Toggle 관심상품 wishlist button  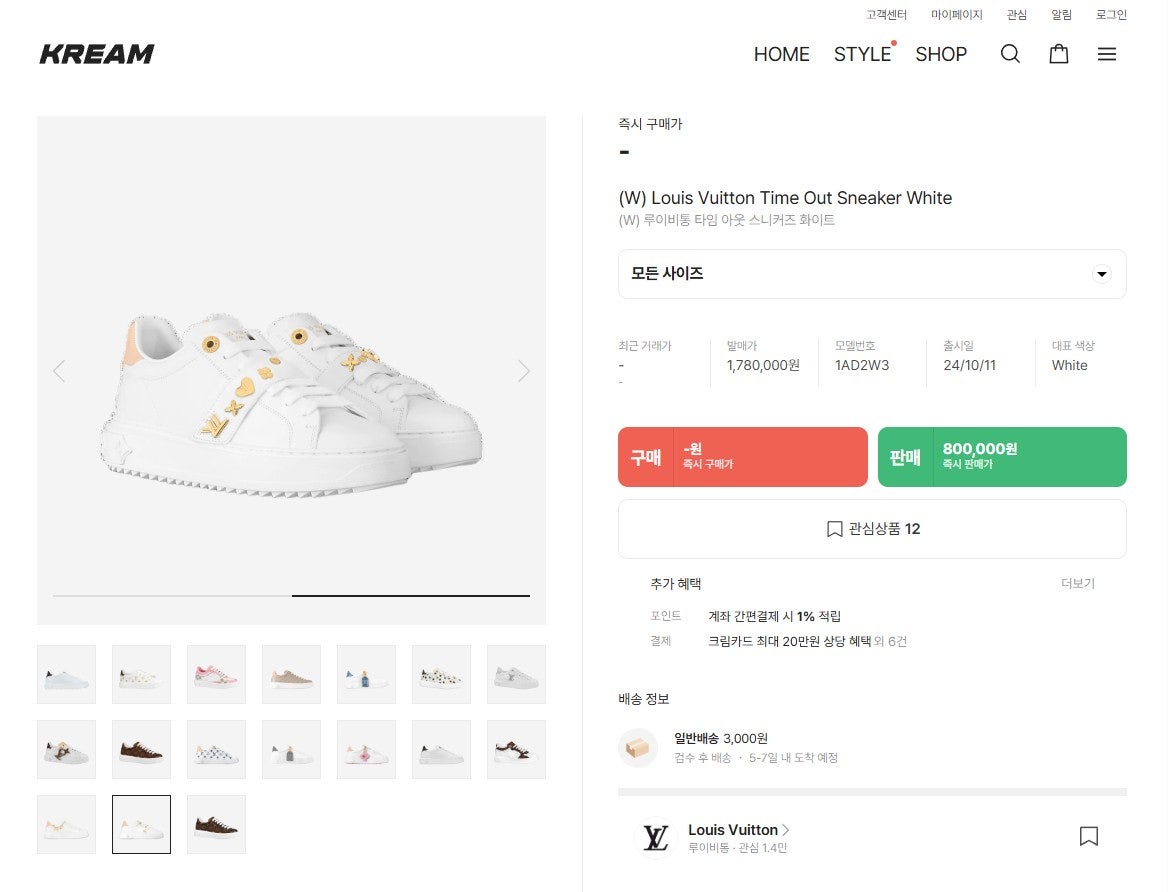click(x=872, y=529)
